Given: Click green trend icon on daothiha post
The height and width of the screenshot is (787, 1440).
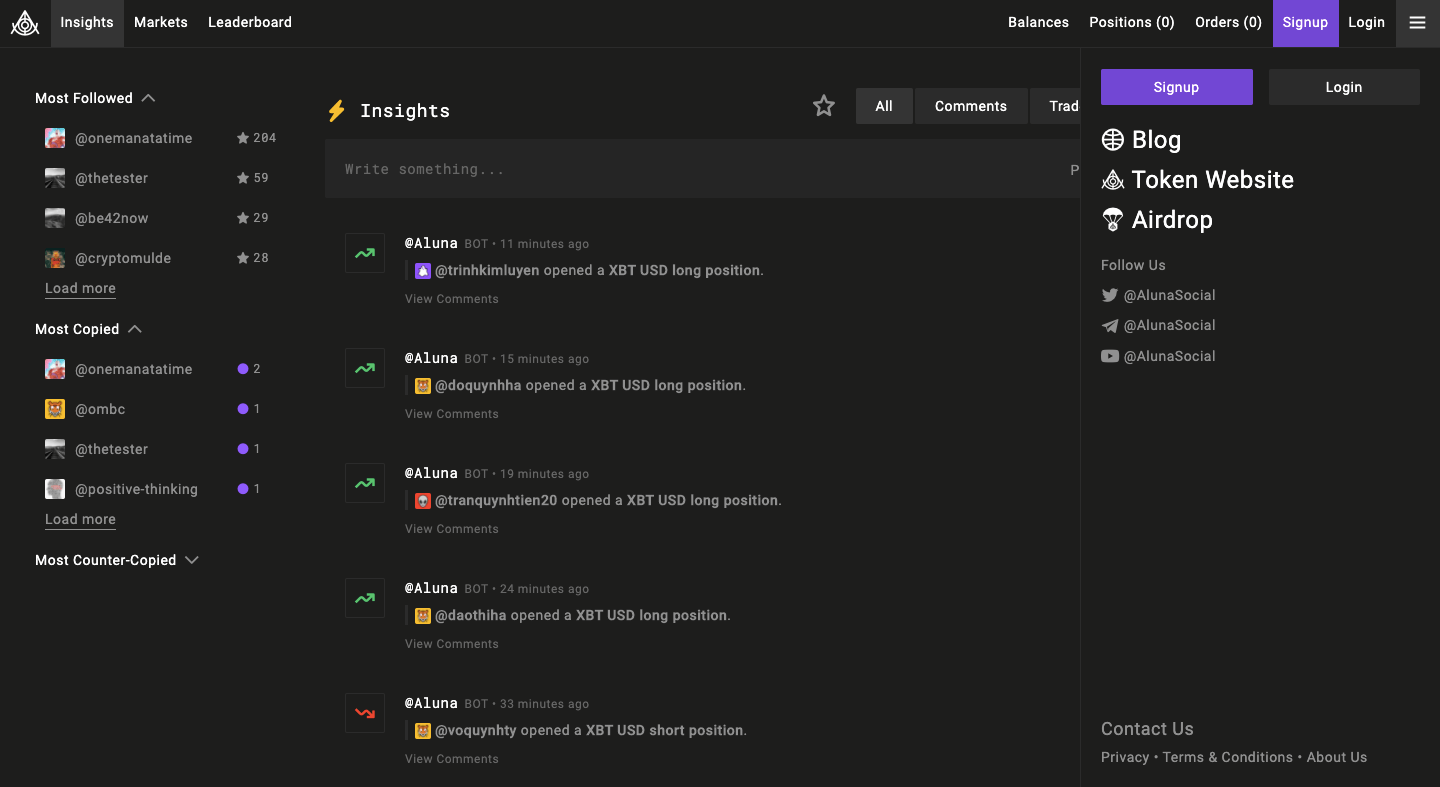Looking at the screenshot, I should point(365,599).
